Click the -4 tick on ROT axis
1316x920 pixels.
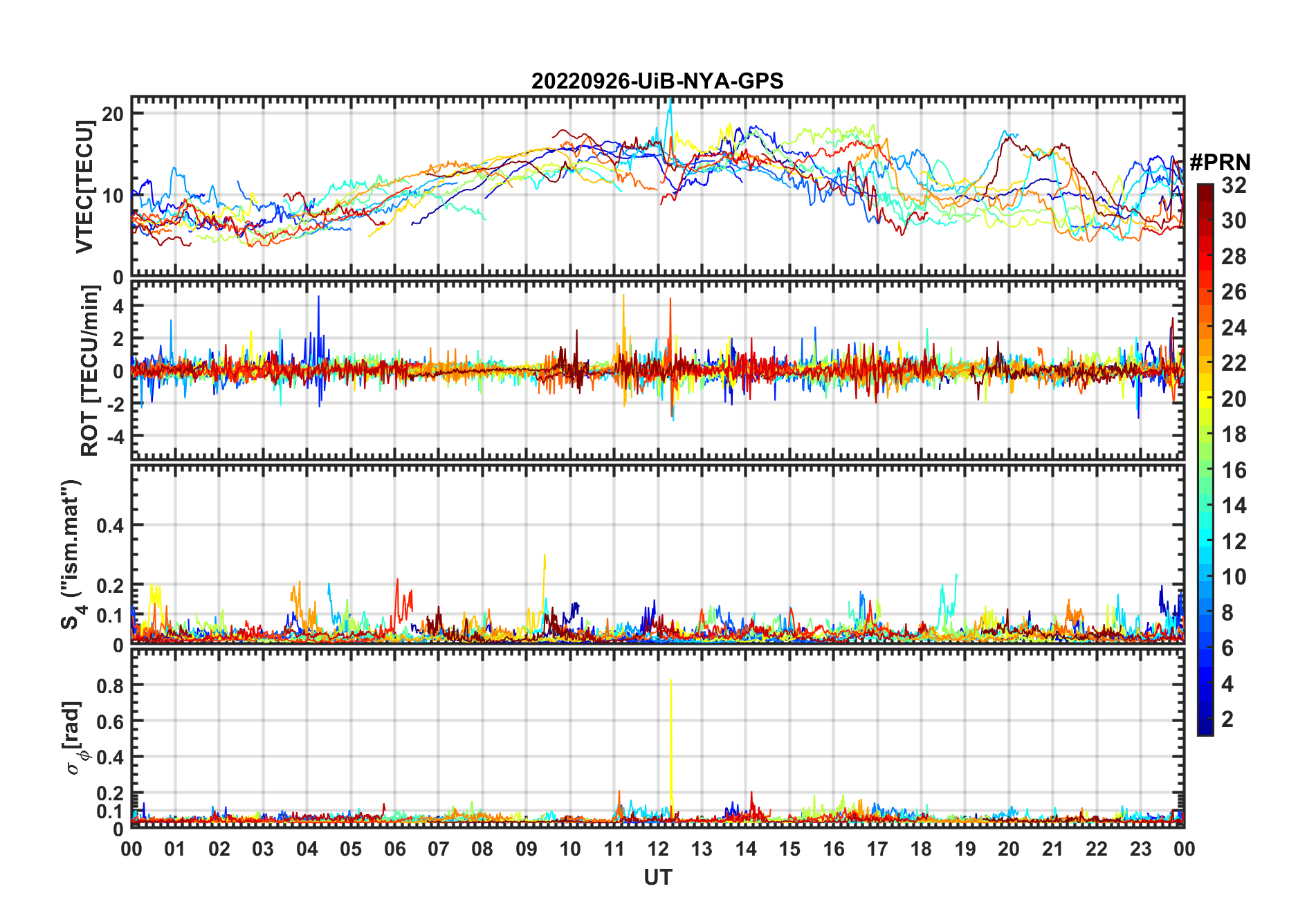tap(115, 436)
